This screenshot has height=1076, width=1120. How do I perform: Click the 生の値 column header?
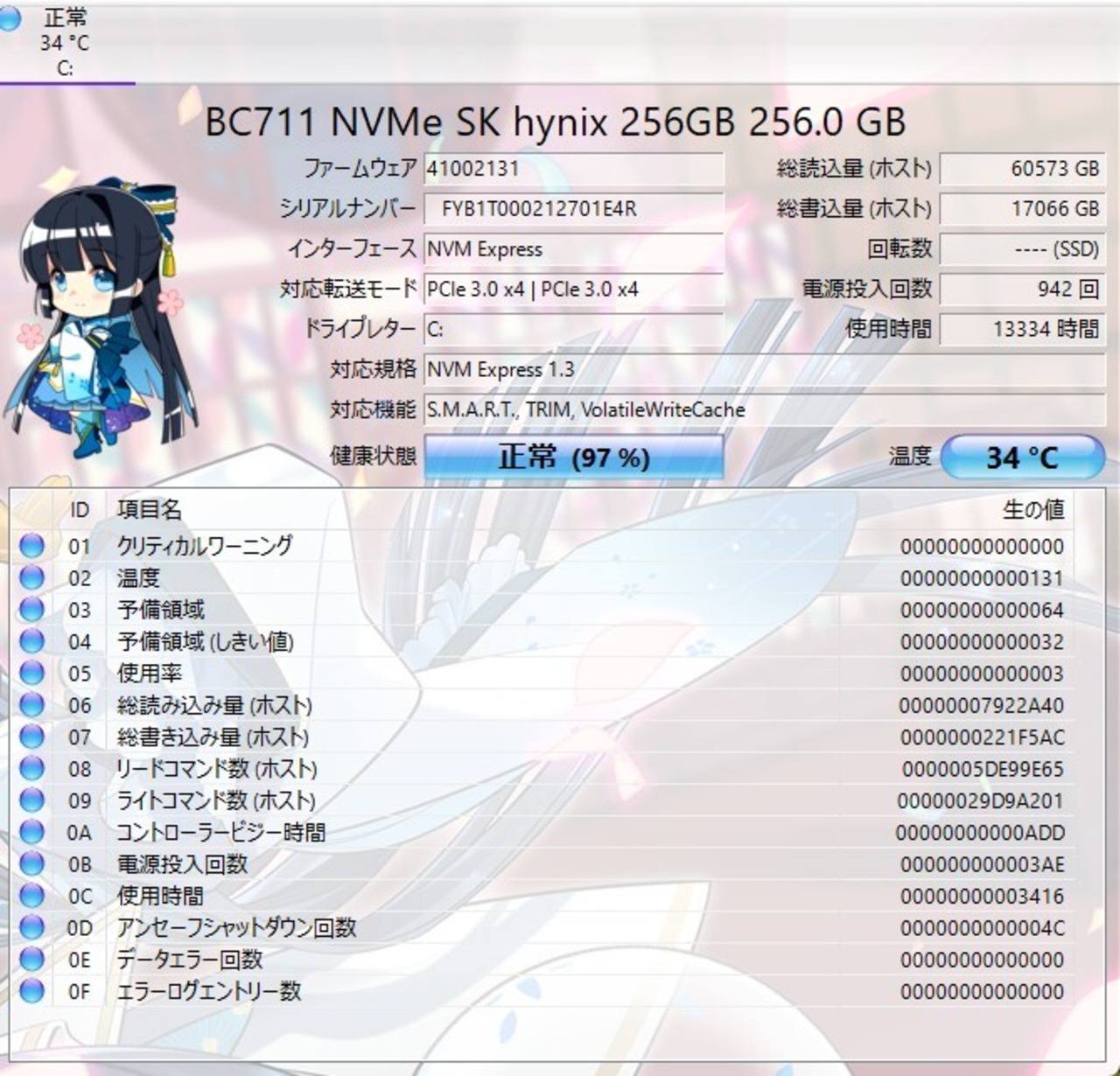click(x=1032, y=510)
